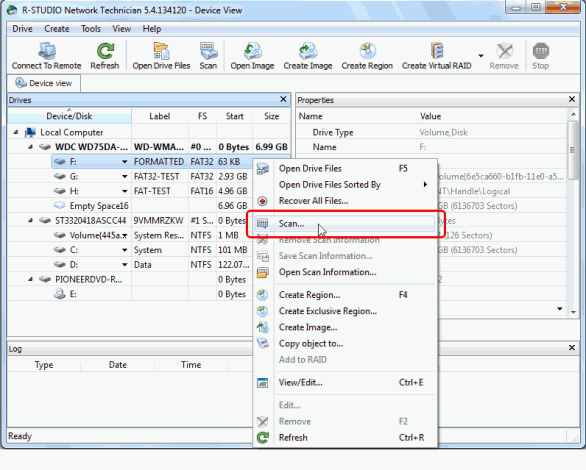Switch to the Device view tab
Screen dimensions: 586x470
pyautogui.click(x=44, y=83)
